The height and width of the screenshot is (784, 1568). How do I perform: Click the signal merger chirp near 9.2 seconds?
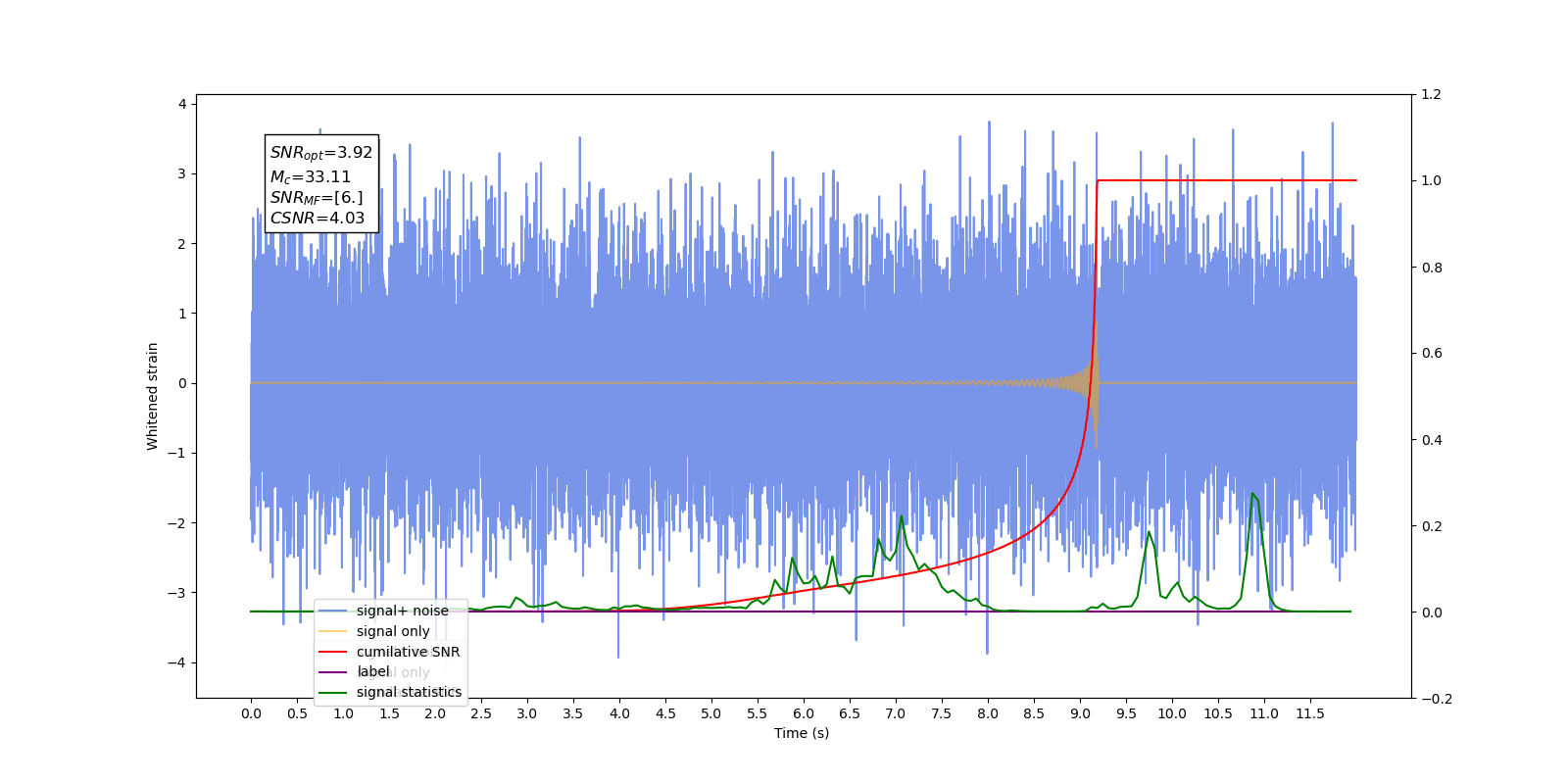[x=1095, y=382]
